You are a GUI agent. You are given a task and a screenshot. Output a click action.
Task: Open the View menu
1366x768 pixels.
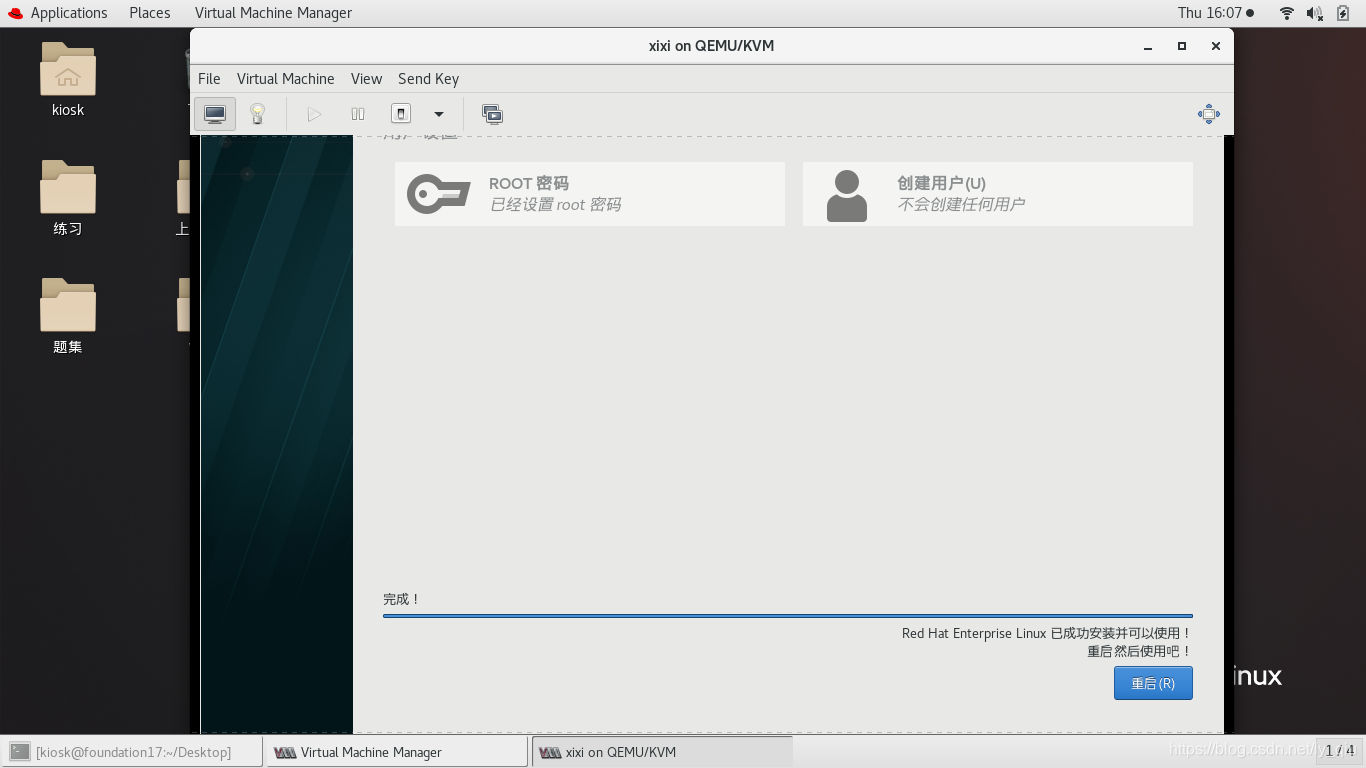[x=366, y=79]
